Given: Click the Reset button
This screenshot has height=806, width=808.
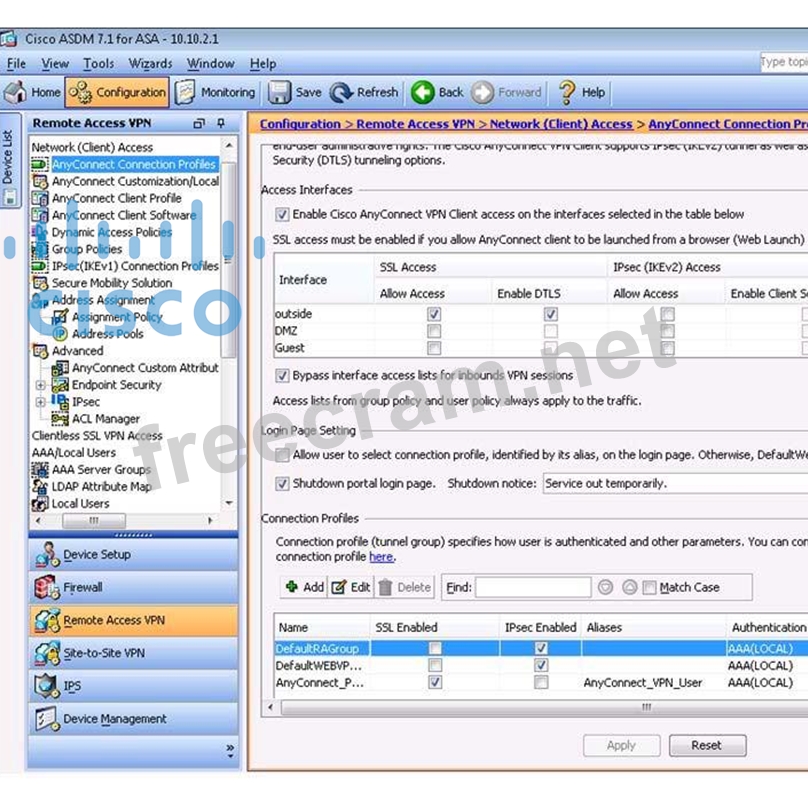Looking at the screenshot, I should point(705,745).
